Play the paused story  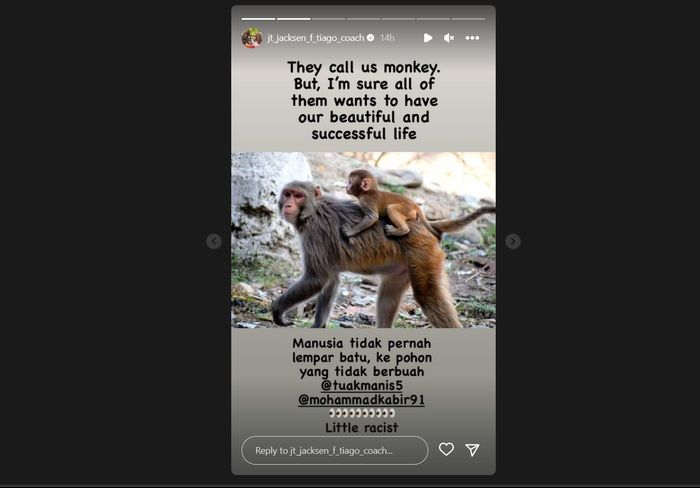point(428,38)
